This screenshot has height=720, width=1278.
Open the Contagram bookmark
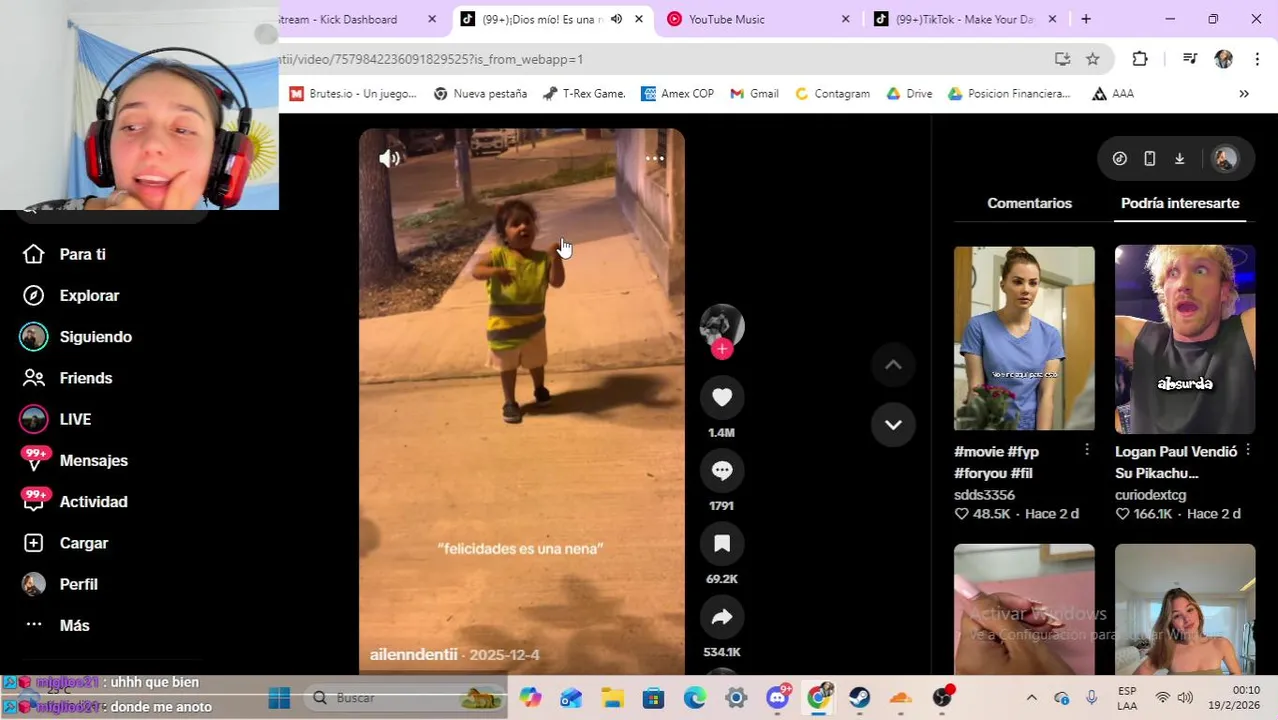(832, 93)
